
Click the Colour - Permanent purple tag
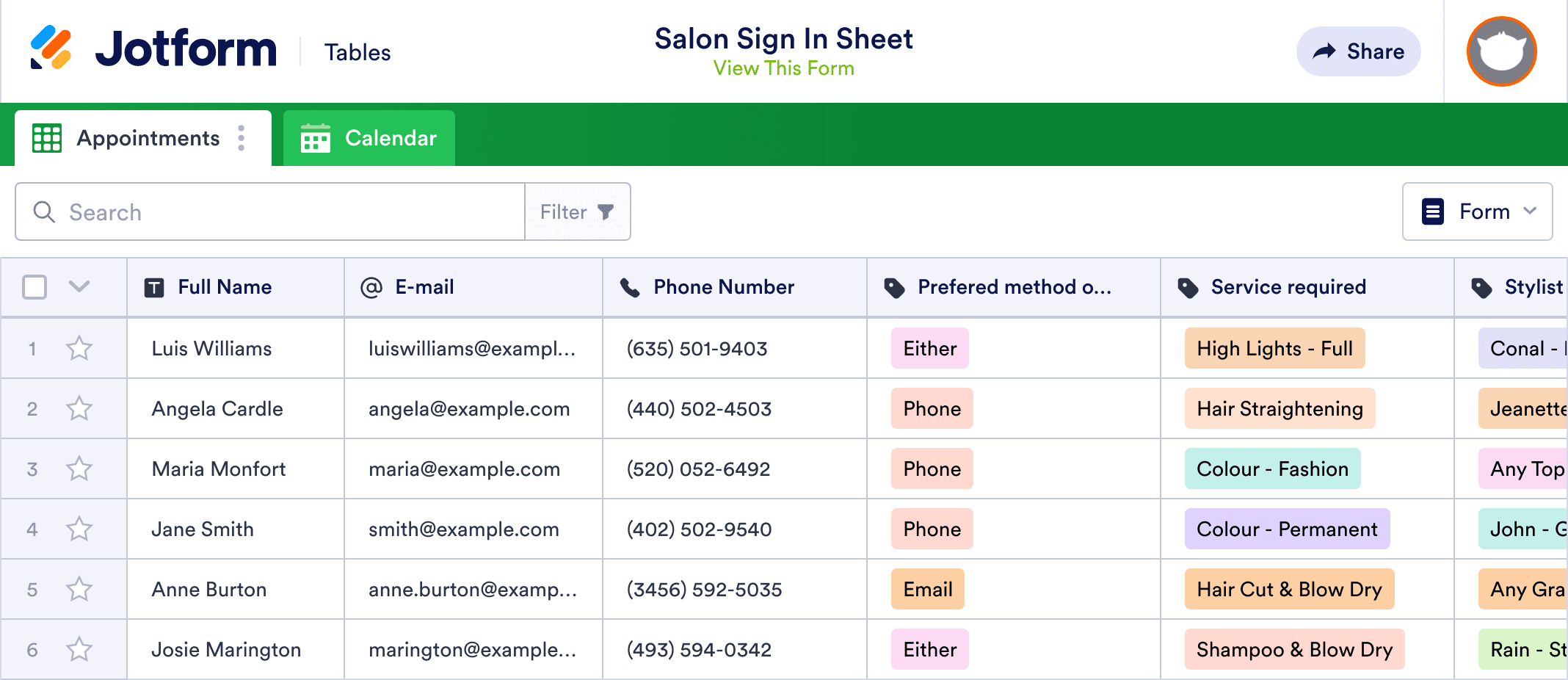coord(1286,529)
